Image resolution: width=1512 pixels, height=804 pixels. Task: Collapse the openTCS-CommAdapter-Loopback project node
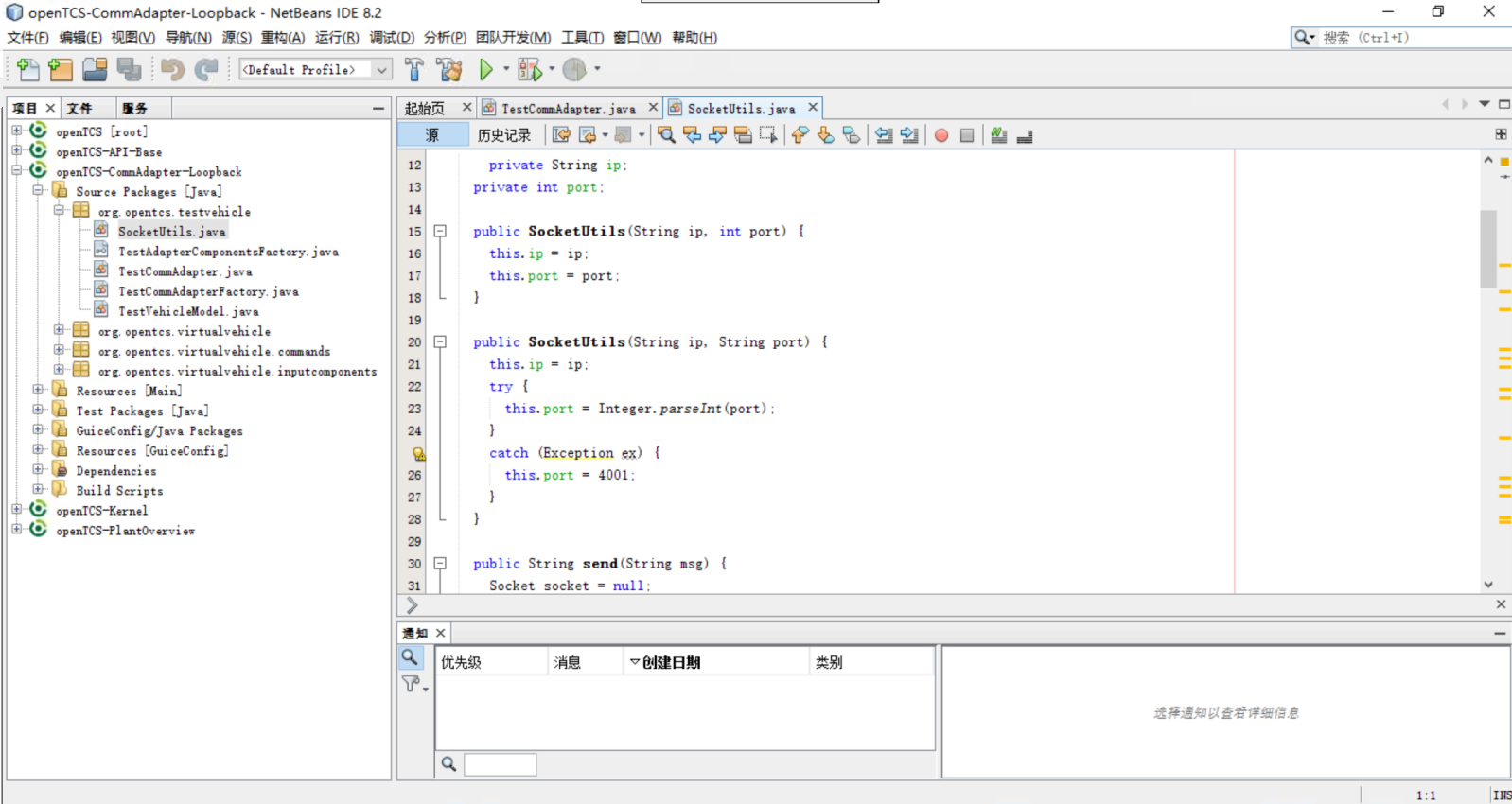(x=16, y=170)
